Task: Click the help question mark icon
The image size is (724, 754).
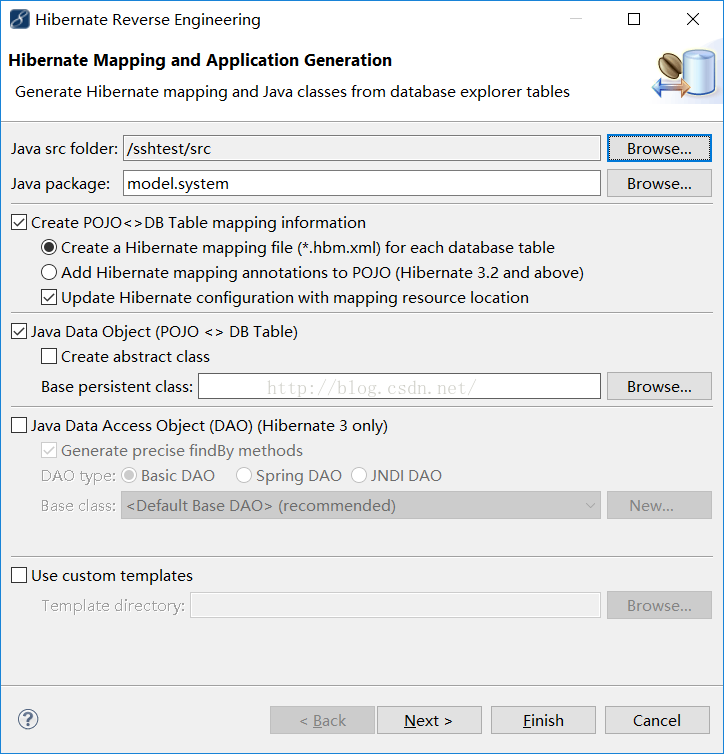Action: pos(28,719)
